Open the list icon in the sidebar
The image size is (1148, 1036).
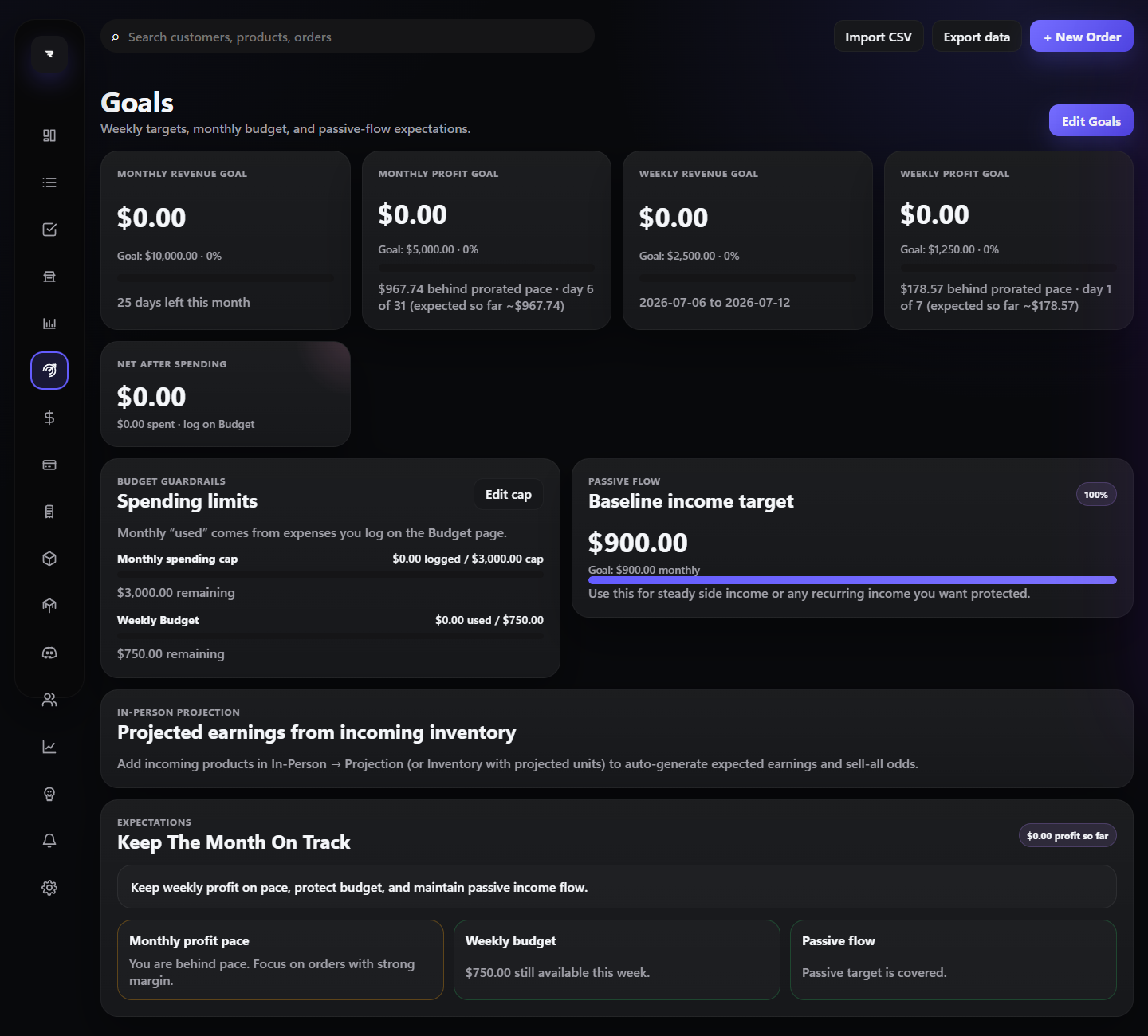click(49, 182)
